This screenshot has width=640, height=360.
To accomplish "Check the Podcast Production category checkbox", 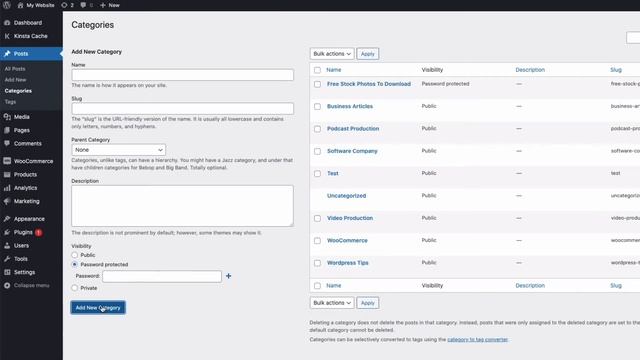I will tap(318, 129).
